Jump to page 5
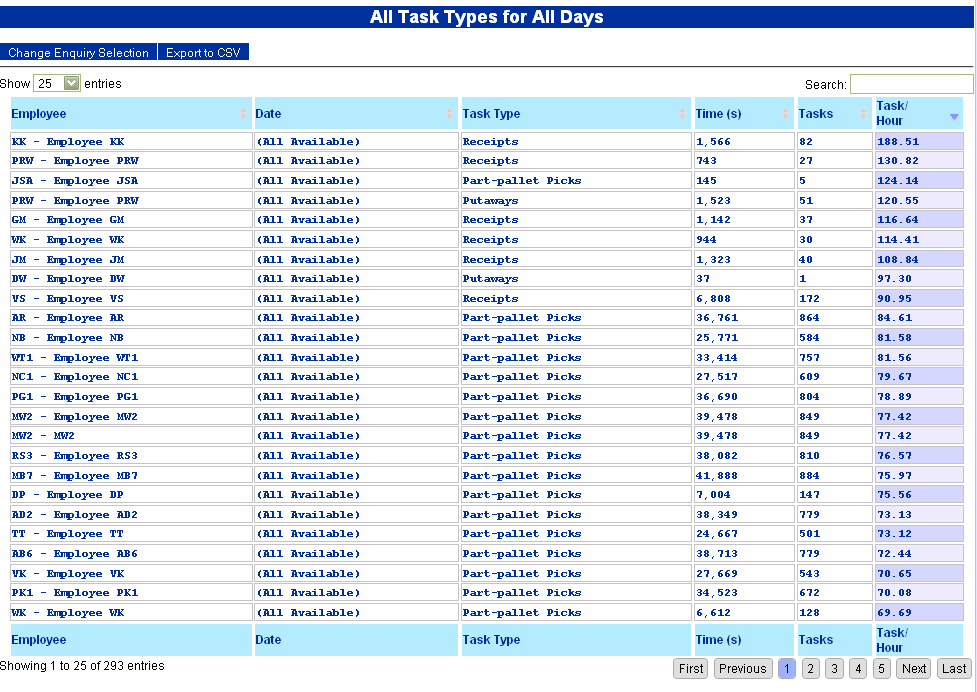Screen dimensions: 977x692 click(x=882, y=668)
